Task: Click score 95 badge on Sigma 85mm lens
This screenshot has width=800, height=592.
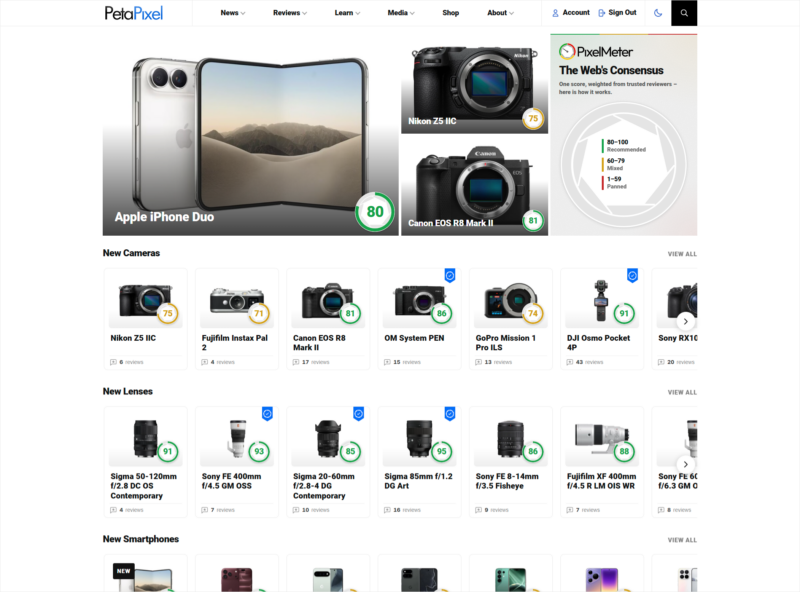Action: coord(442,451)
